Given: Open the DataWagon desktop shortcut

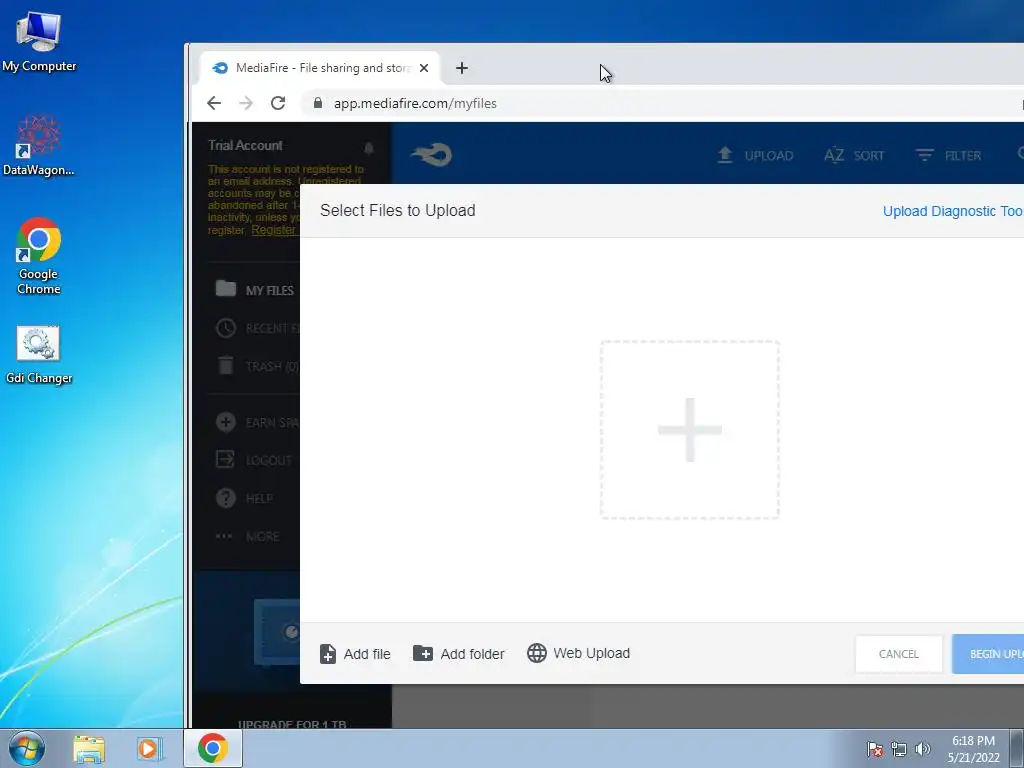Looking at the screenshot, I should point(39,145).
